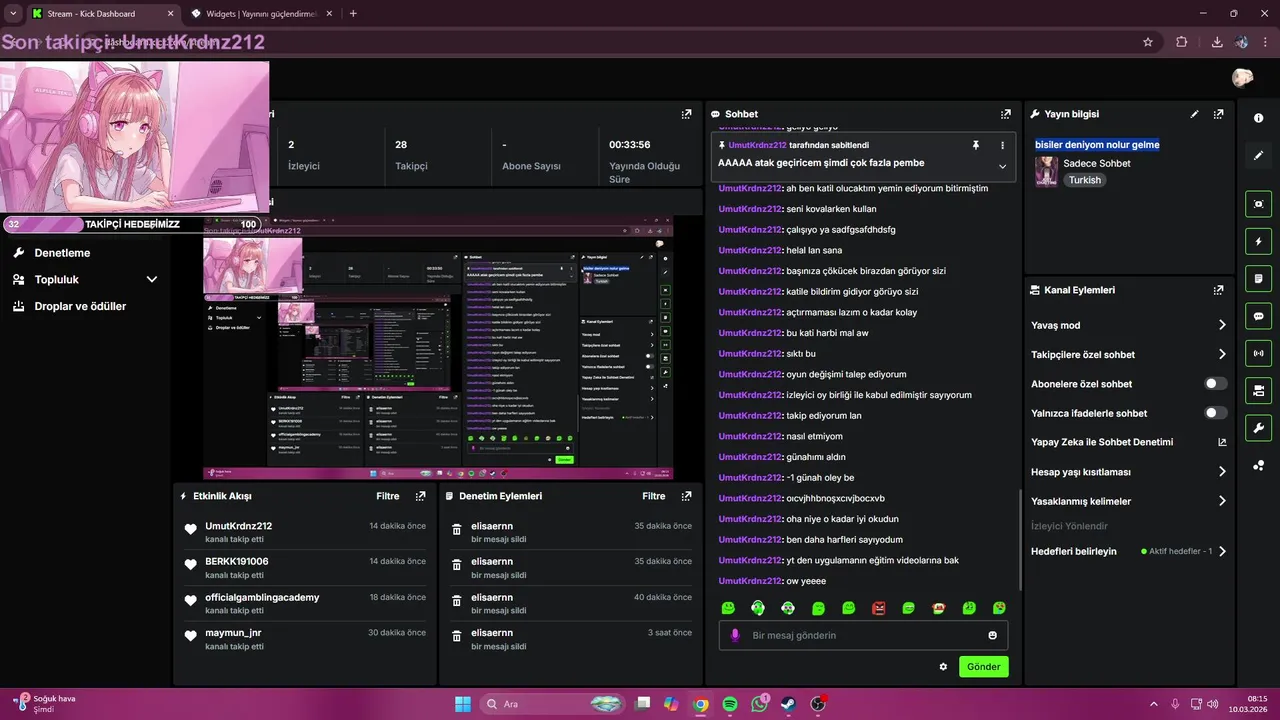
Task: Pop out the Etkinlik Akışı panel
Action: click(x=420, y=496)
